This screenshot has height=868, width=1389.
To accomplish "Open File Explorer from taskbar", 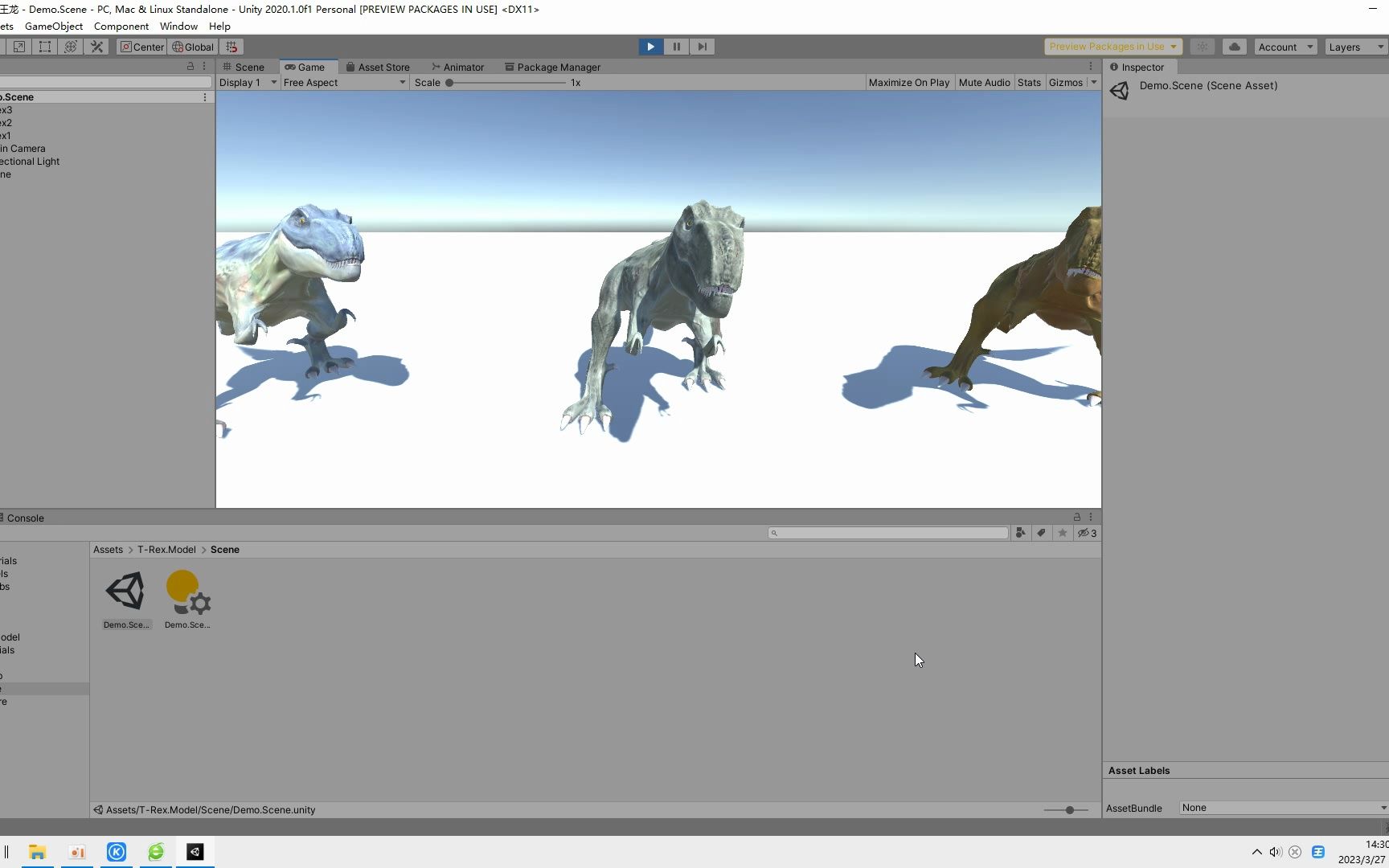I will pyautogui.click(x=37, y=852).
